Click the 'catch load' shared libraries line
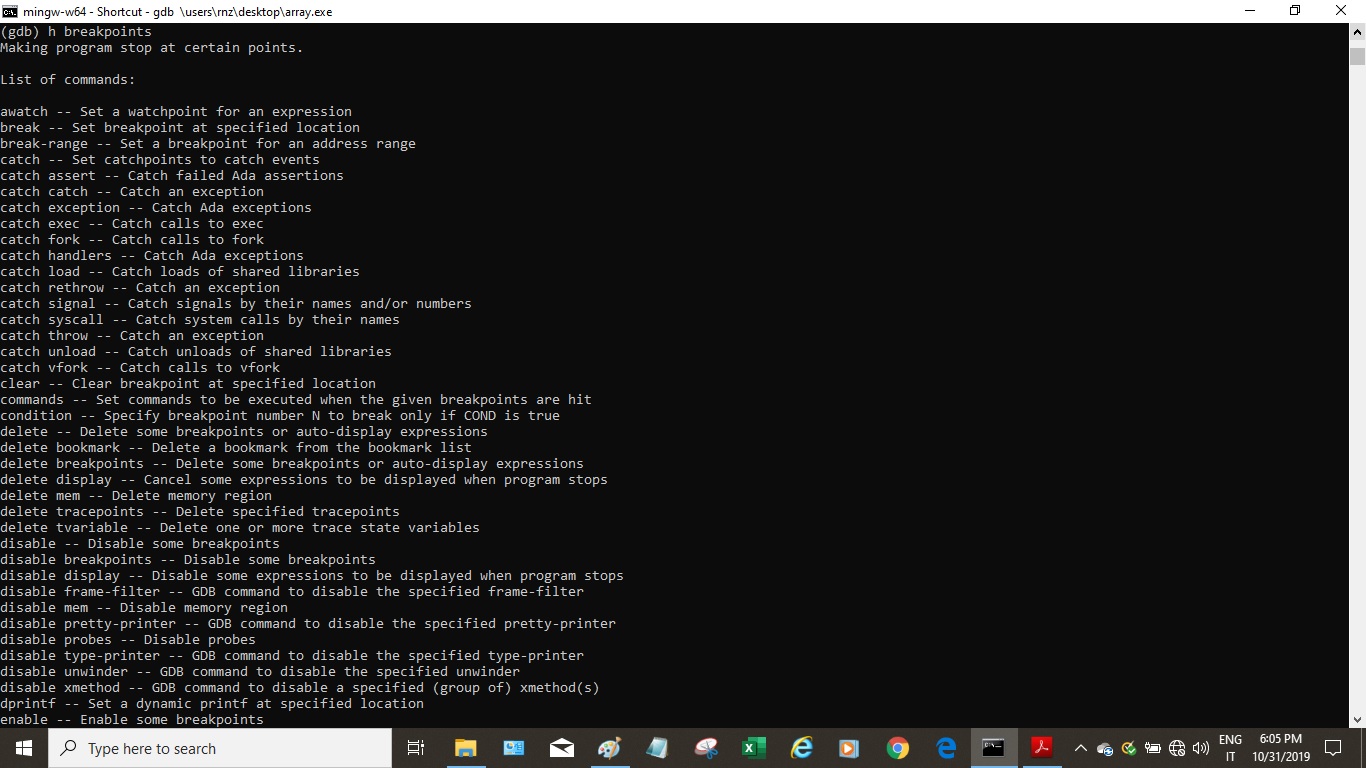The height and width of the screenshot is (768, 1366). pyautogui.click(x=180, y=272)
